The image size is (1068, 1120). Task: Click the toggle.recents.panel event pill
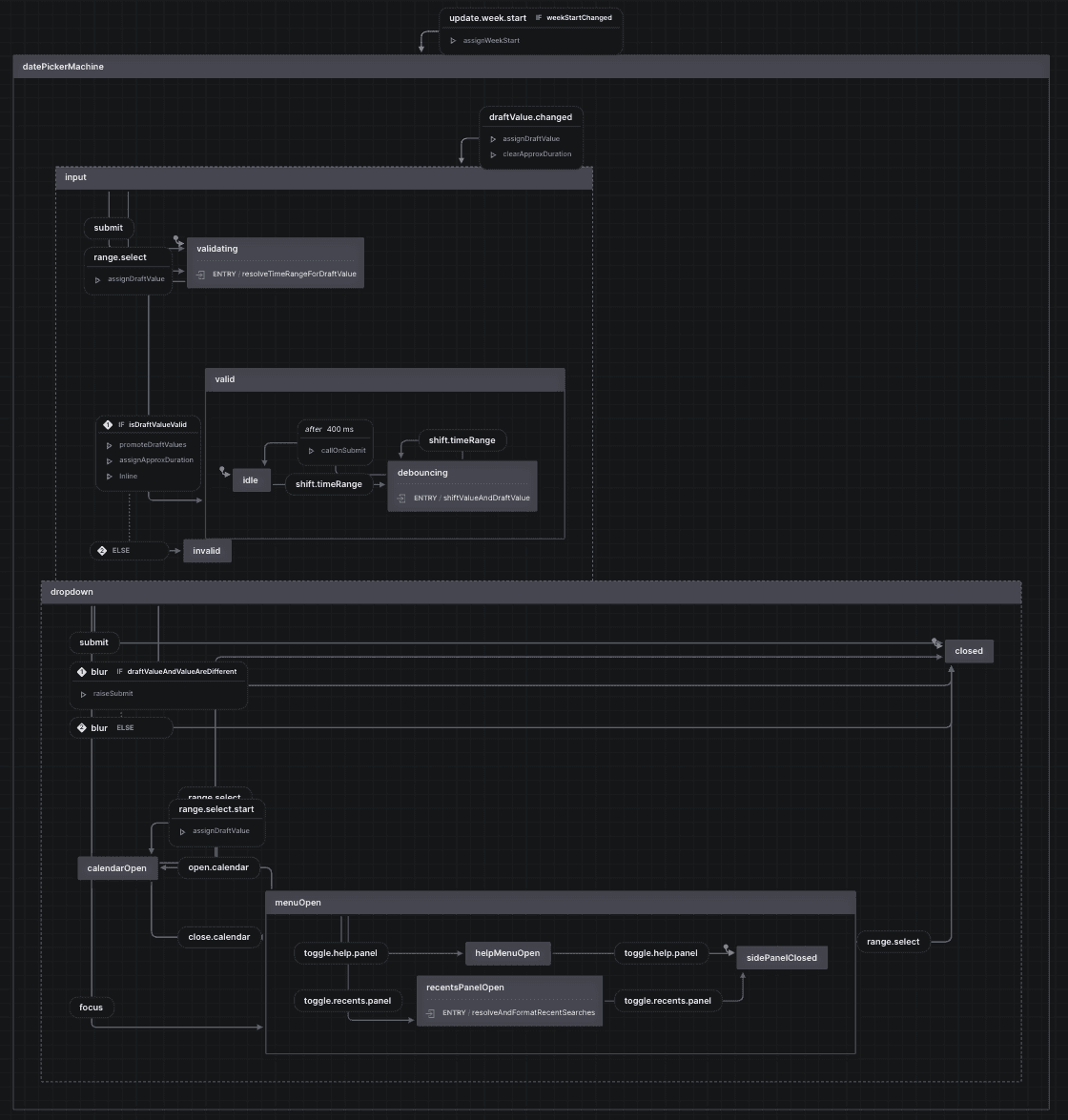click(x=348, y=1001)
